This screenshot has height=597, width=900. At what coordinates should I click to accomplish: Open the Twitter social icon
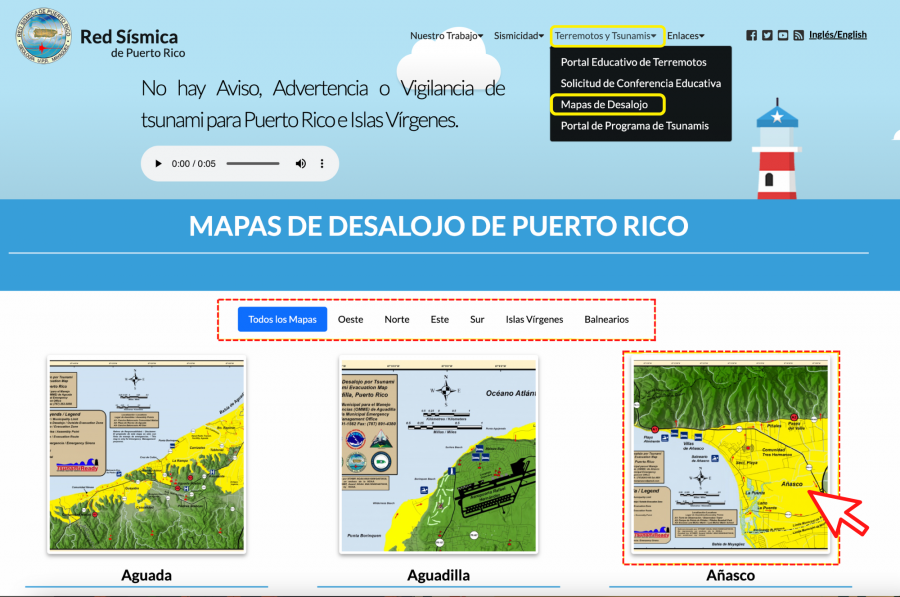[x=767, y=35]
